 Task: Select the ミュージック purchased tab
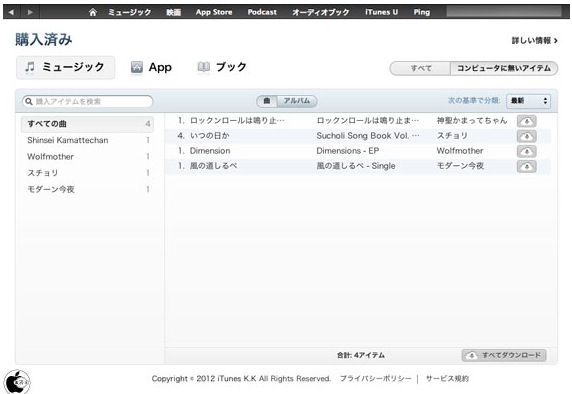pyautogui.click(x=66, y=67)
